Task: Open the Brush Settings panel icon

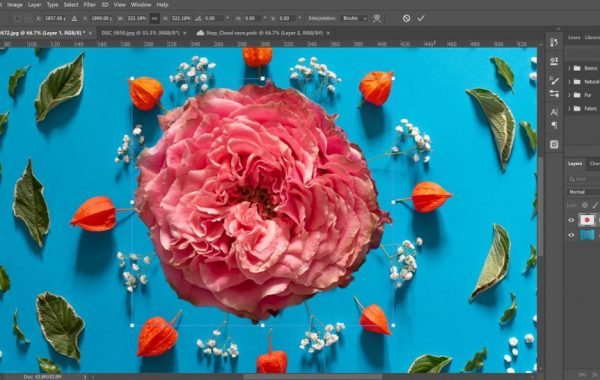Action: point(554,94)
